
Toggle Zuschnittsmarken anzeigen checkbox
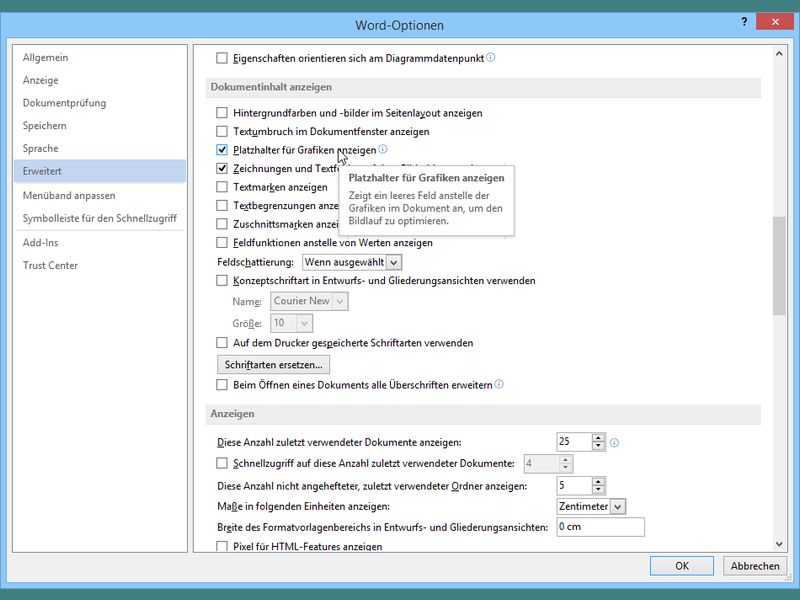pyautogui.click(x=221, y=224)
